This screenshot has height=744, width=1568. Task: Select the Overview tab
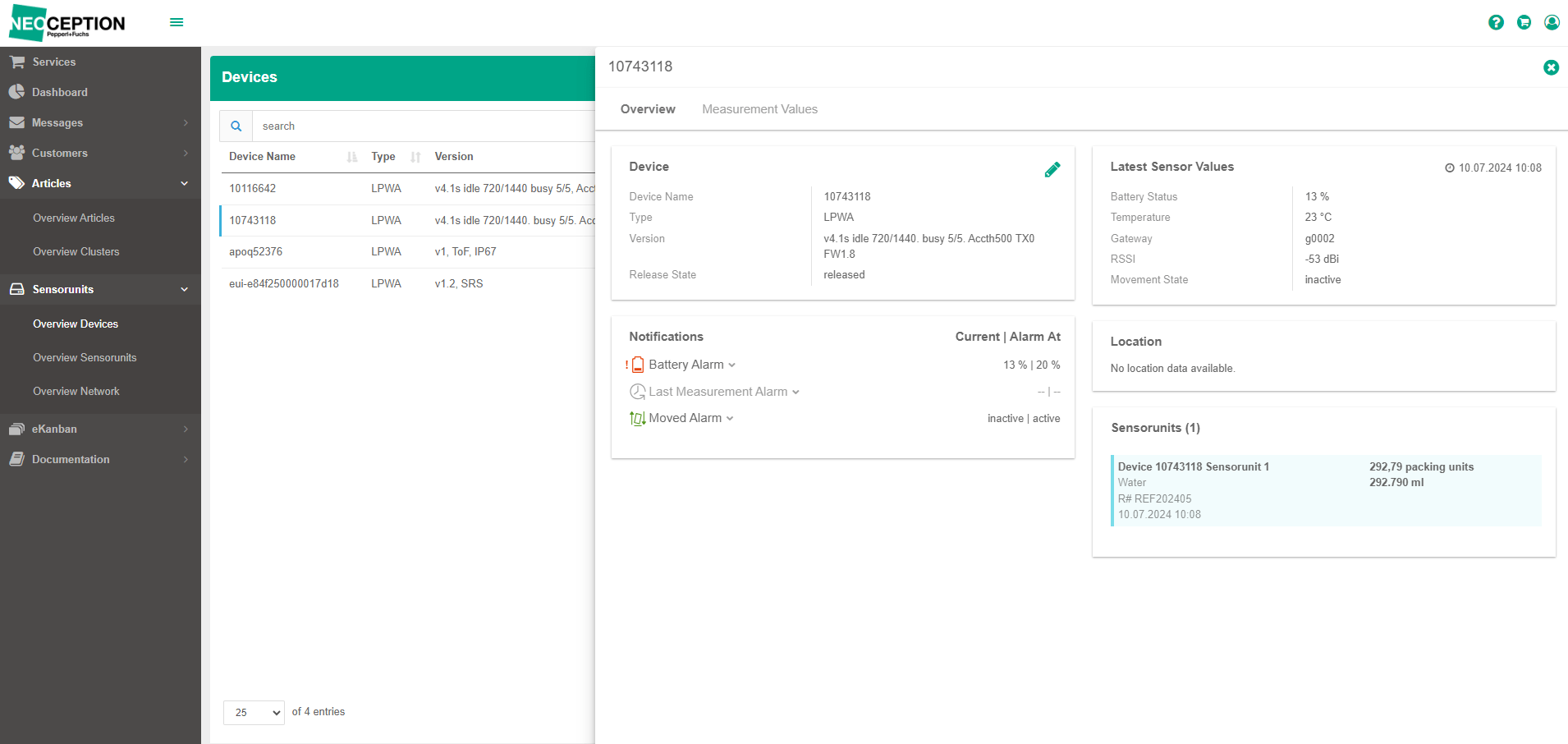coord(648,109)
